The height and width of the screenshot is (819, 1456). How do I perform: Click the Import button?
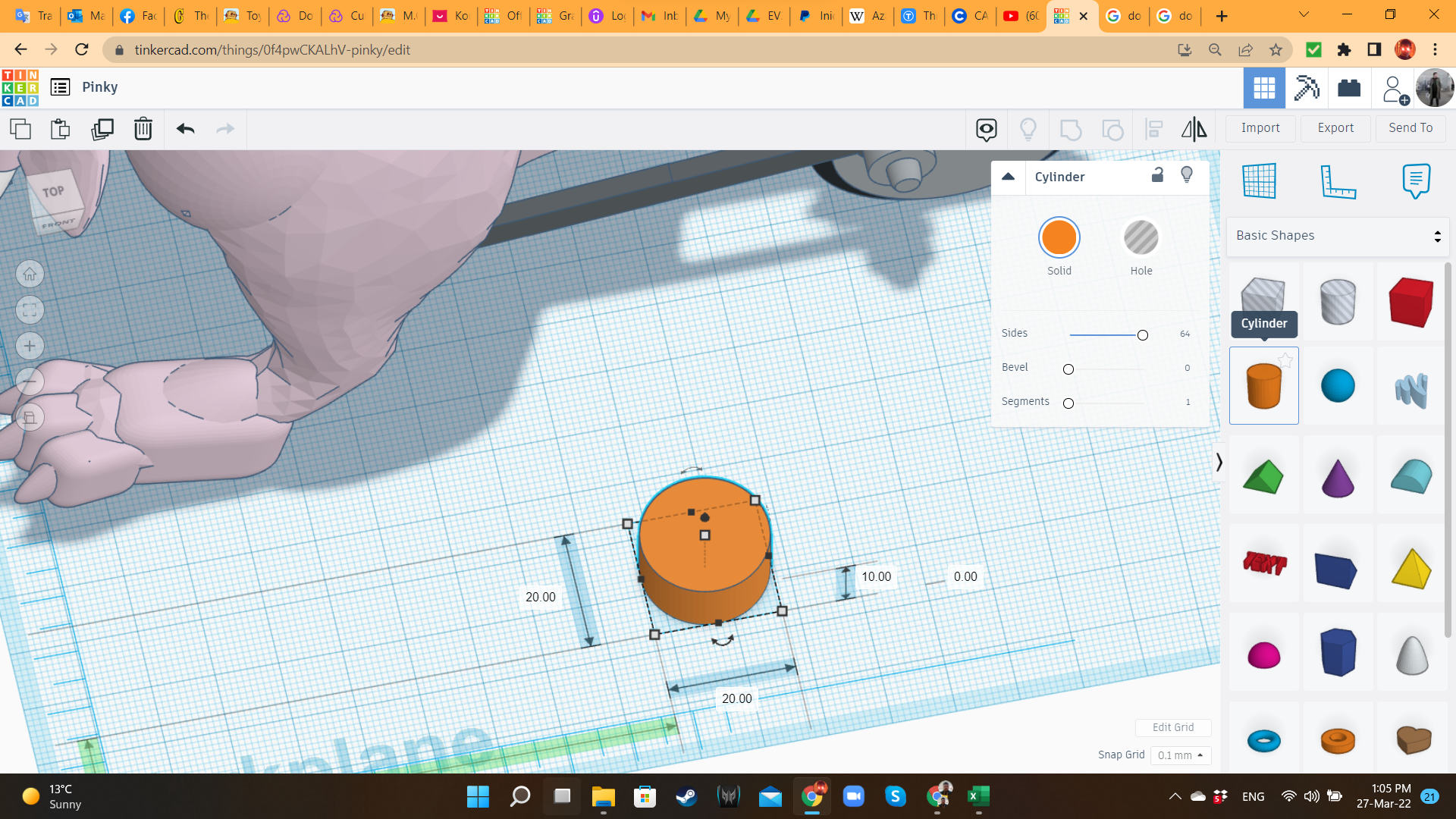[1261, 128]
